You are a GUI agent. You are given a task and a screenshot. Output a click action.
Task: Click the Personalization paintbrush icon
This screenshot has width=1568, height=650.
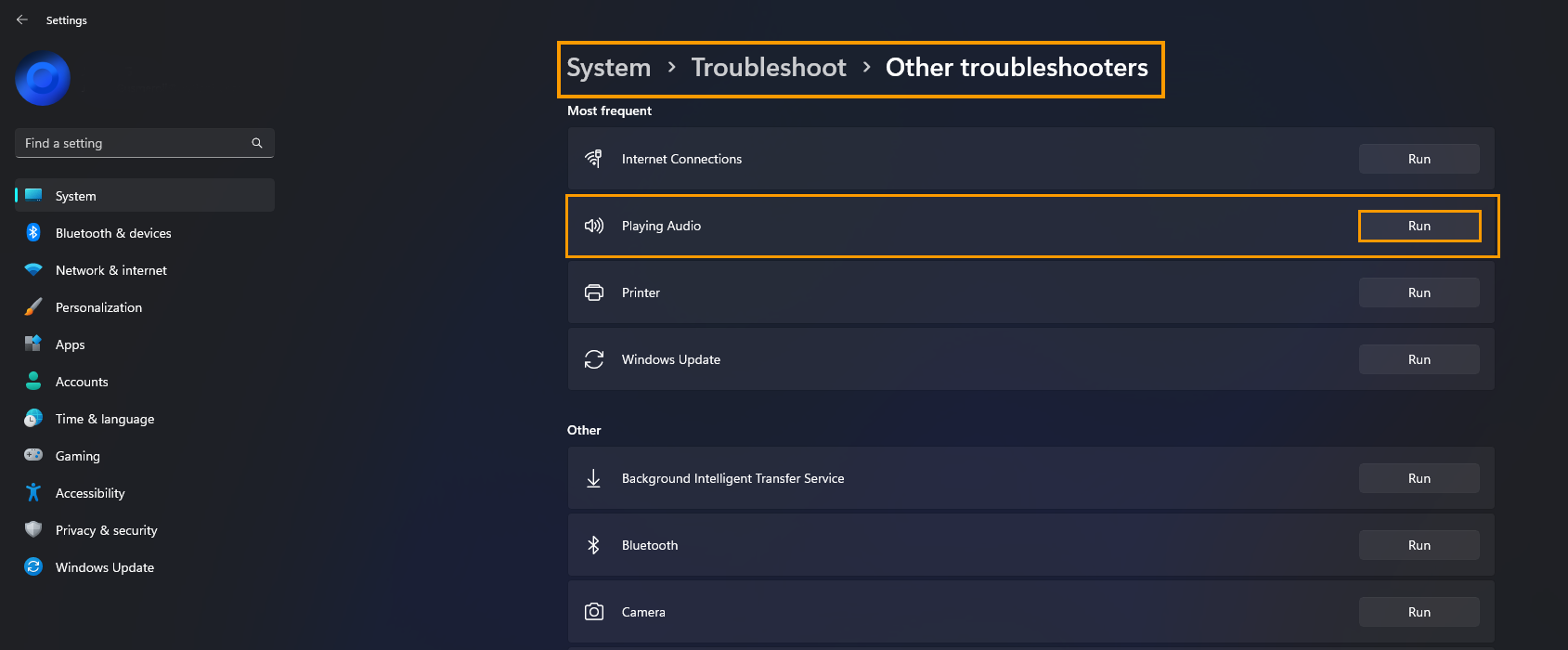click(x=33, y=306)
